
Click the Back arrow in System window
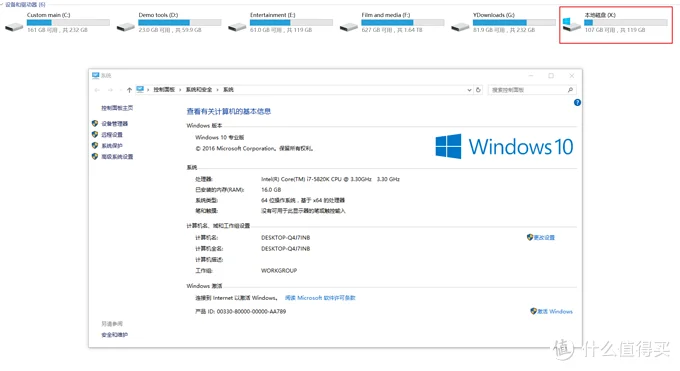click(97, 90)
